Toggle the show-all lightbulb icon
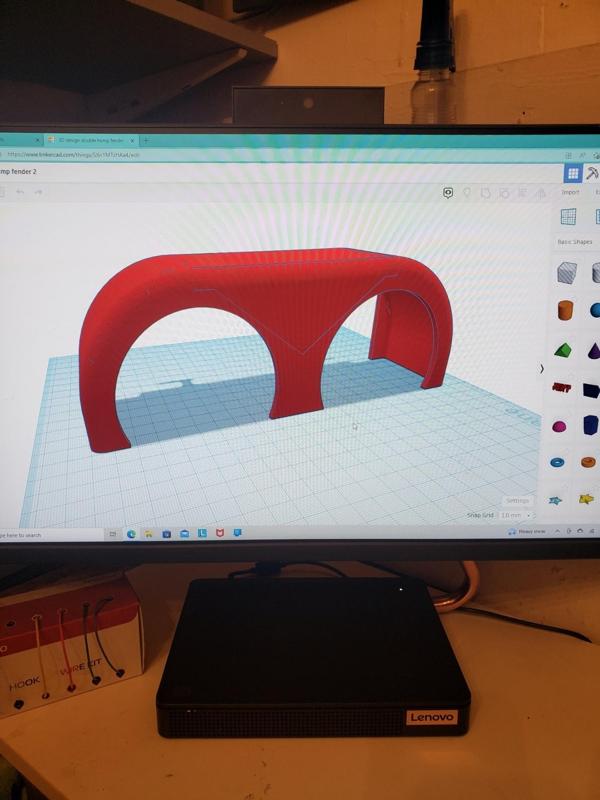 466,193
